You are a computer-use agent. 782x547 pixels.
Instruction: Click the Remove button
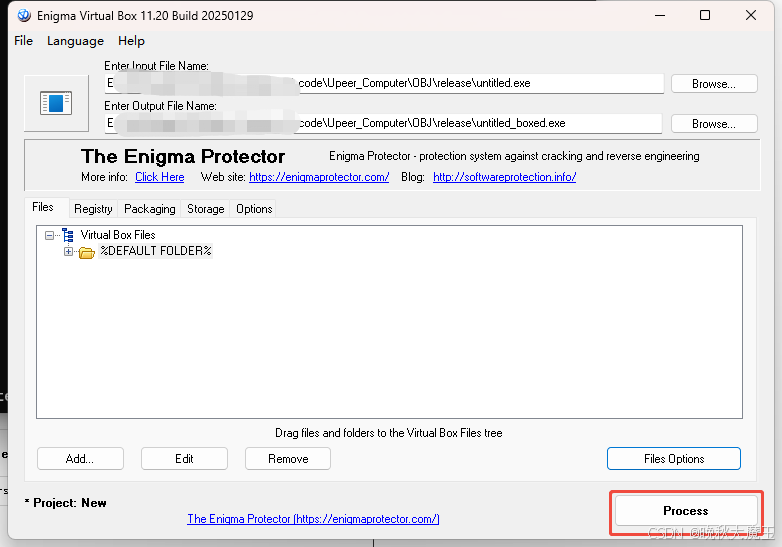(x=288, y=459)
